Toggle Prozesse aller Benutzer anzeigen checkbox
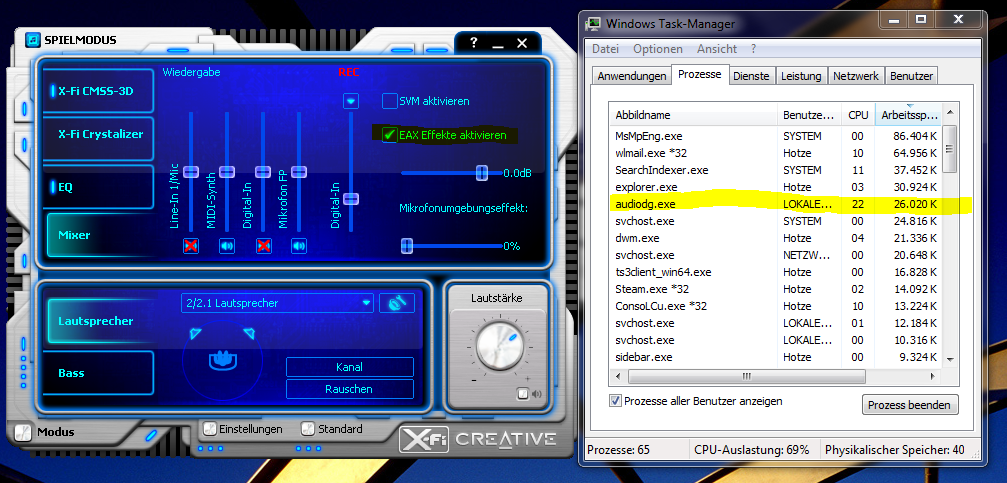Image resolution: width=1007 pixels, height=483 pixels. (x=615, y=401)
